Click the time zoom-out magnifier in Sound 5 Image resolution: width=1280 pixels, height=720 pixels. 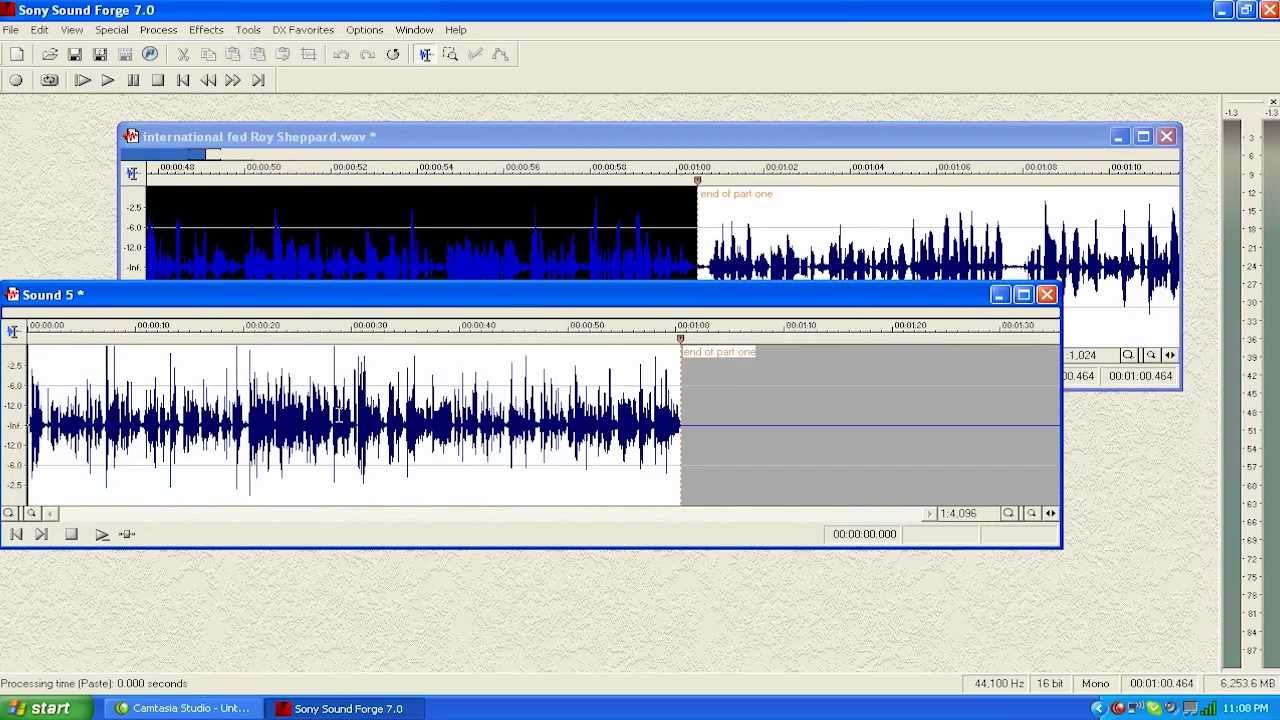point(1031,513)
